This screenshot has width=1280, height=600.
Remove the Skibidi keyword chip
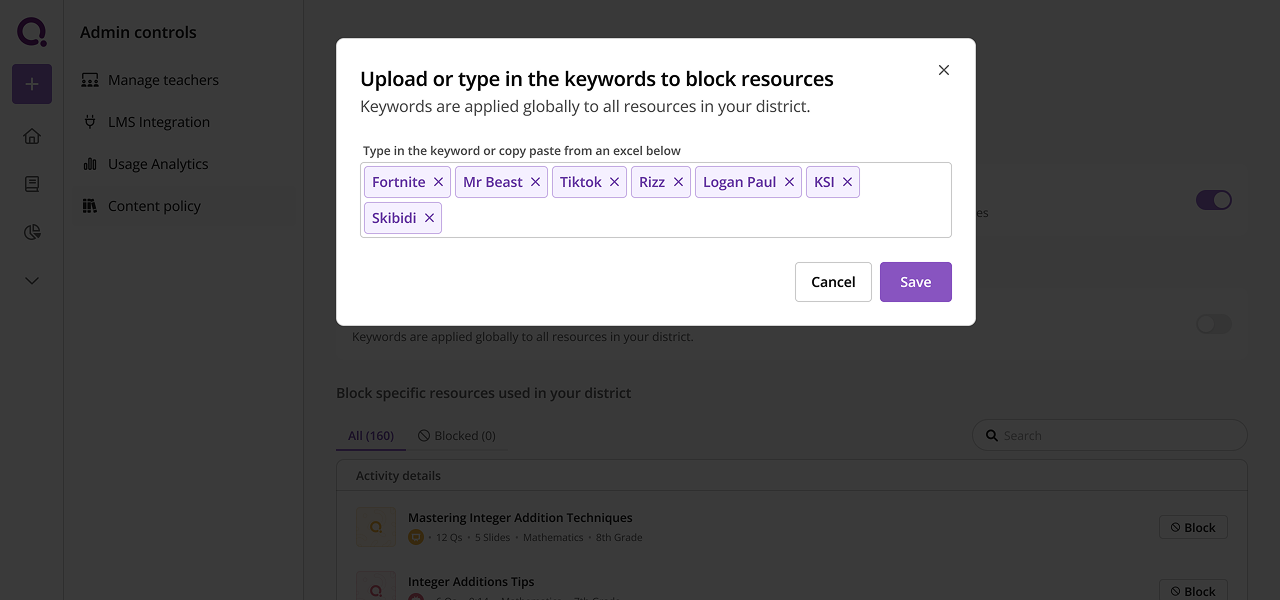point(429,218)
